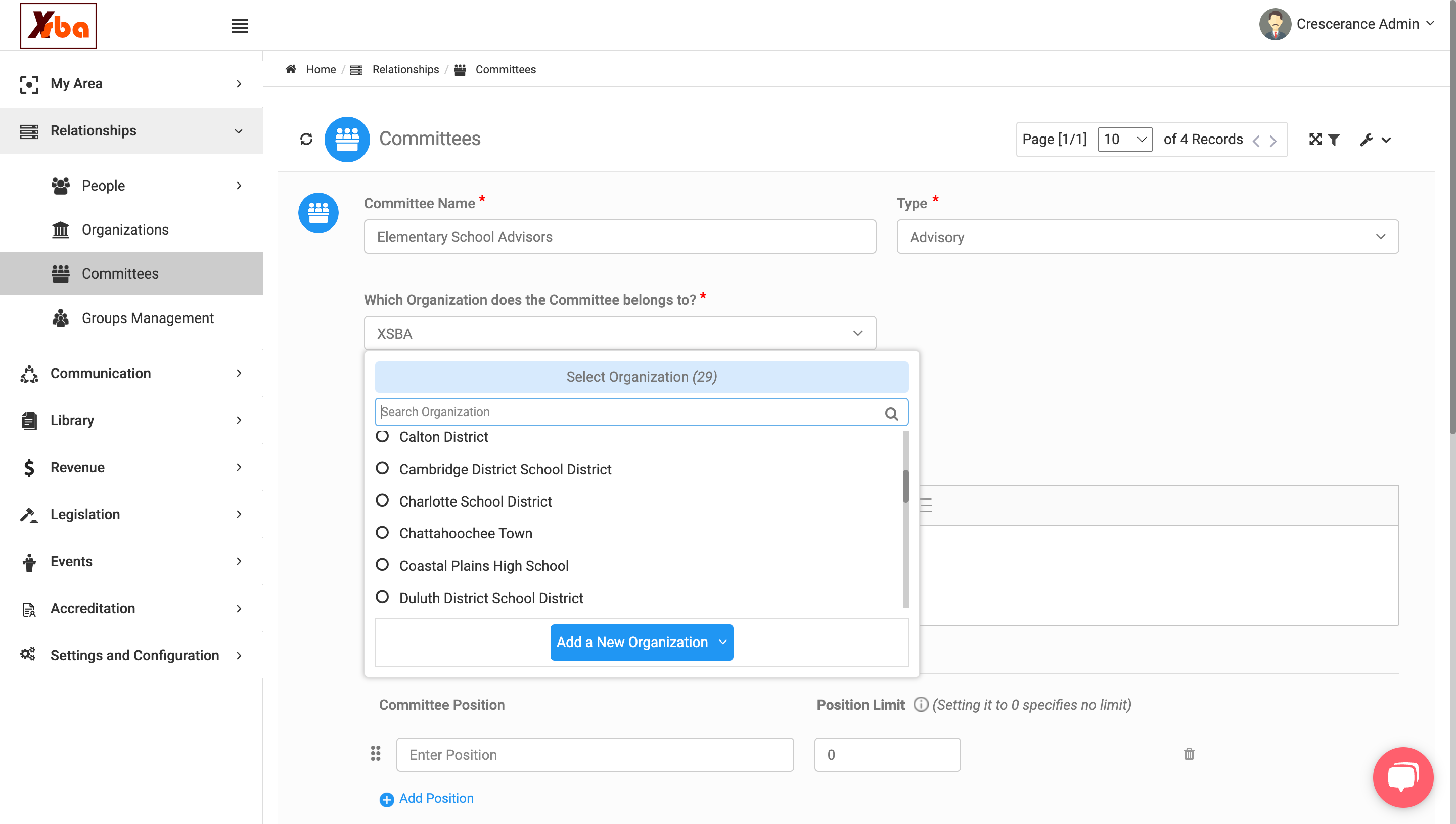Click Add a New Organization button
This screenshot has width=1456, height=824.
[642, 643]
